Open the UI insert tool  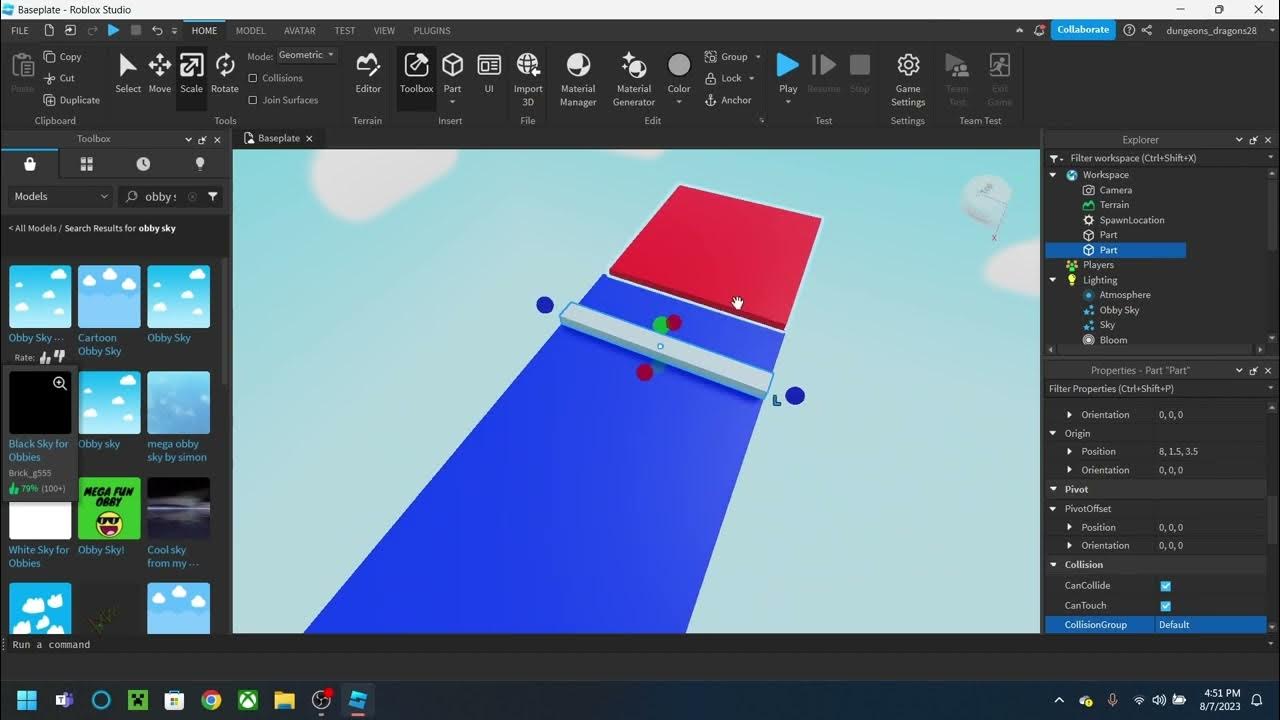coord(489,74)
